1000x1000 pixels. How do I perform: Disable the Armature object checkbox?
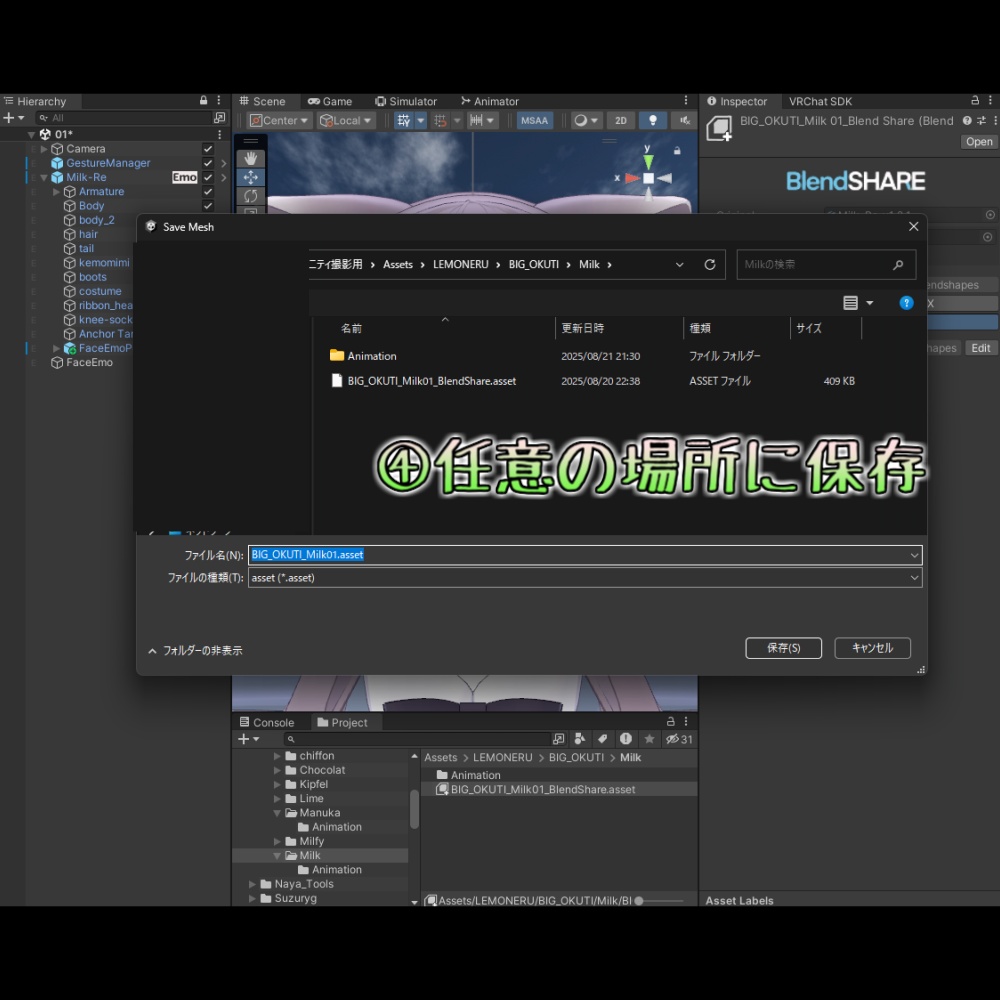pyautogui.click(x=208, y=191)
